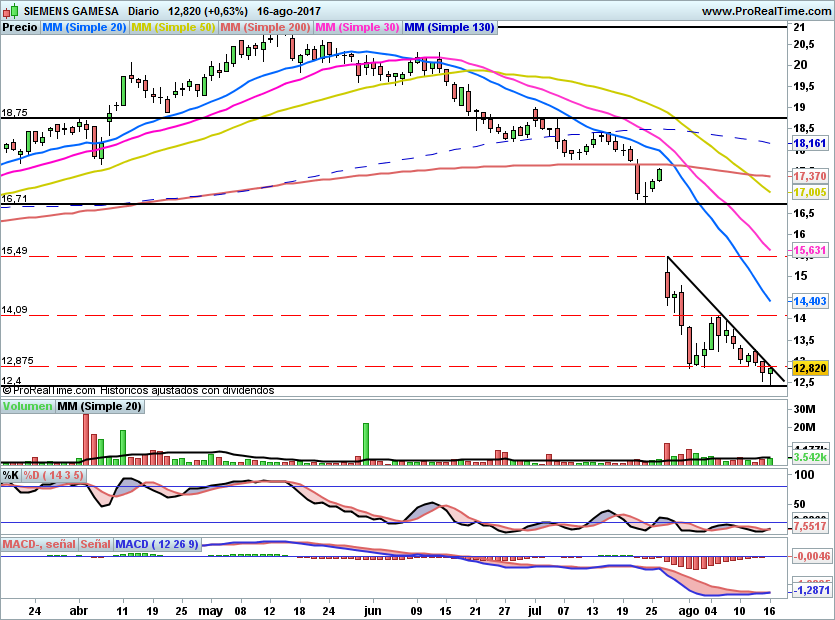Click the 14,403 blue average value tag

tap(811, 300)
